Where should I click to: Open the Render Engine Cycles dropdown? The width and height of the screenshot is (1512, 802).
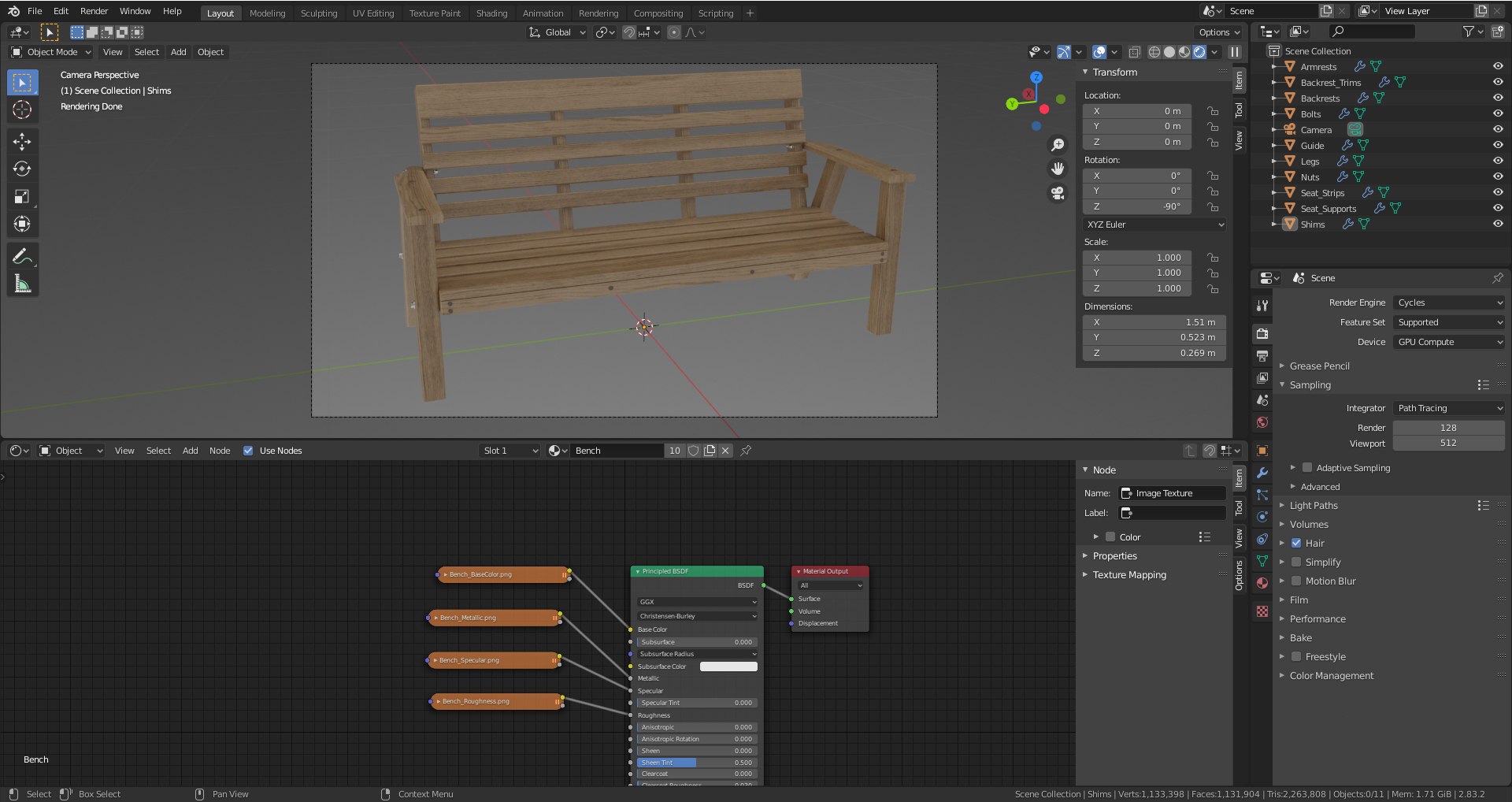(1449, 303)
